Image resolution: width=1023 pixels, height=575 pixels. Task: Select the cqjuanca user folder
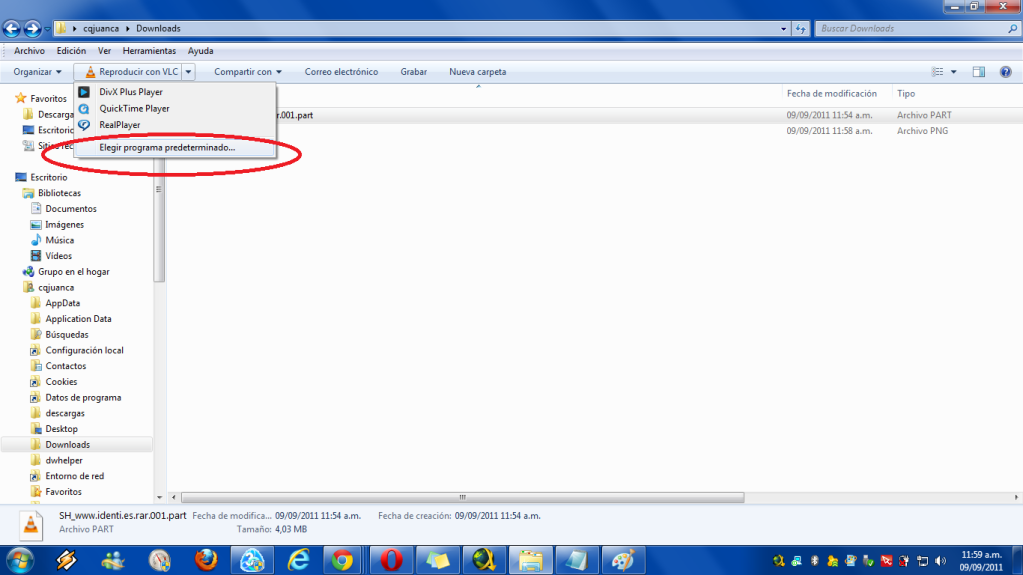pos(48,287)
